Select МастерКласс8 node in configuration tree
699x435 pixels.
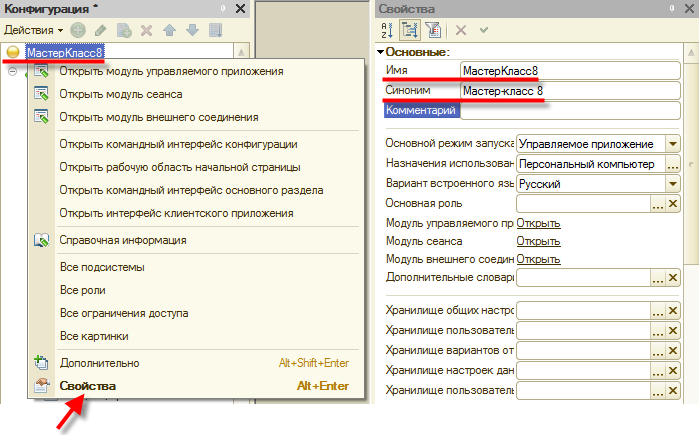[65, 51]
